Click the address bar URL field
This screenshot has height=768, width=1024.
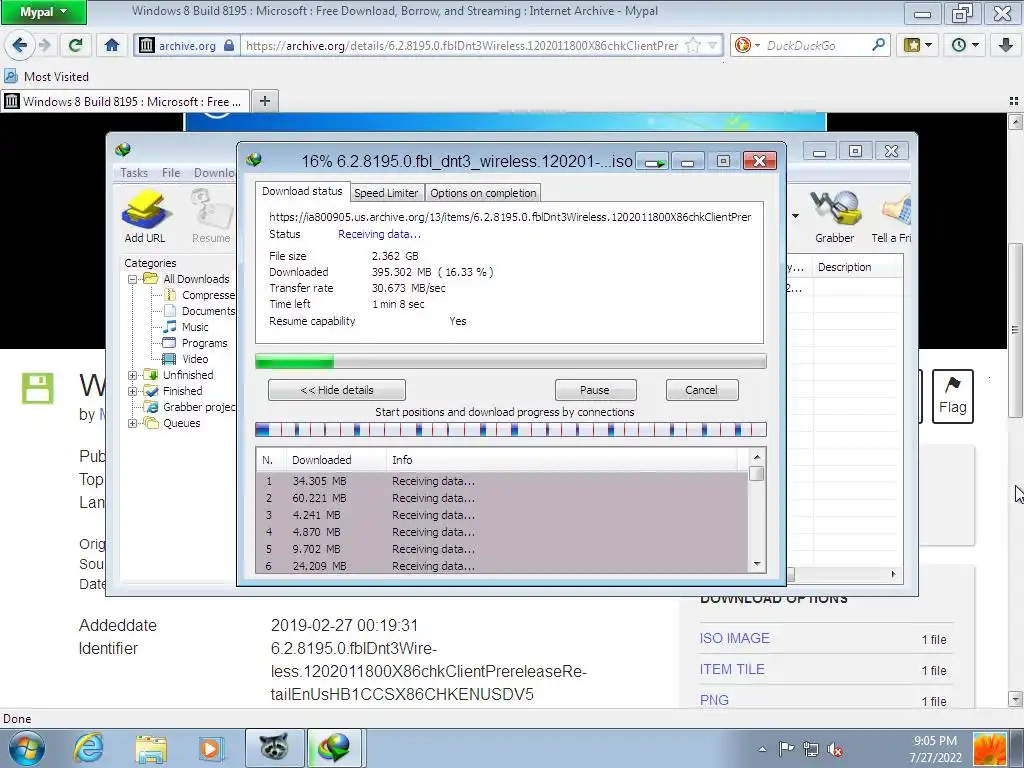[462, 46]
